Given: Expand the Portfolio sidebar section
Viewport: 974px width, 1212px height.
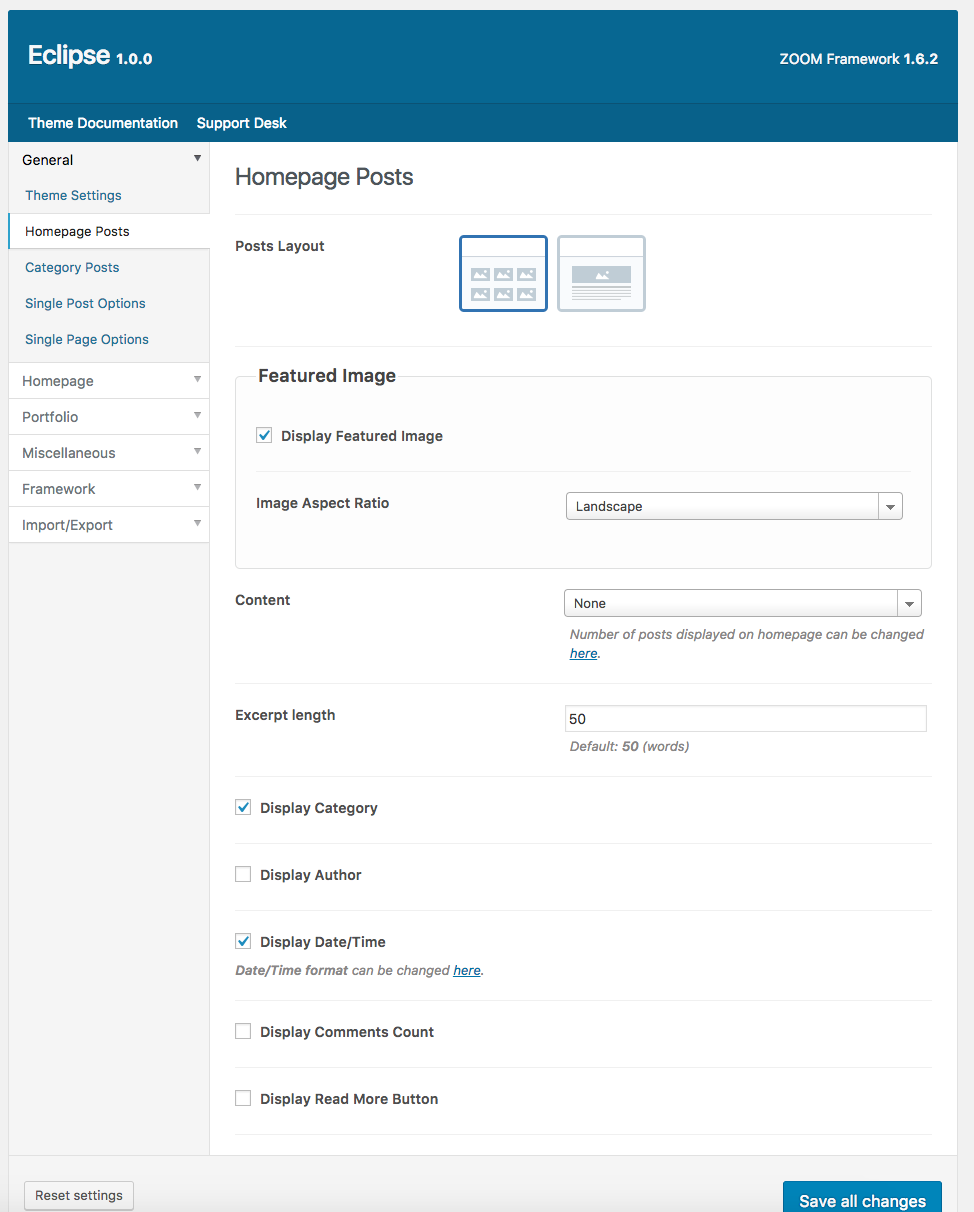Looking at the screenshot, I should point(108,417).
